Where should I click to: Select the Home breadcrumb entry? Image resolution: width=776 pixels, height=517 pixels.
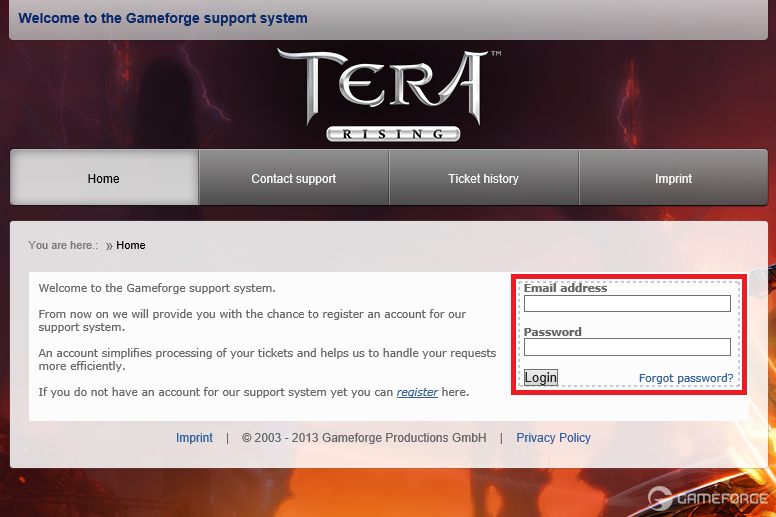[x=131, y=245]
